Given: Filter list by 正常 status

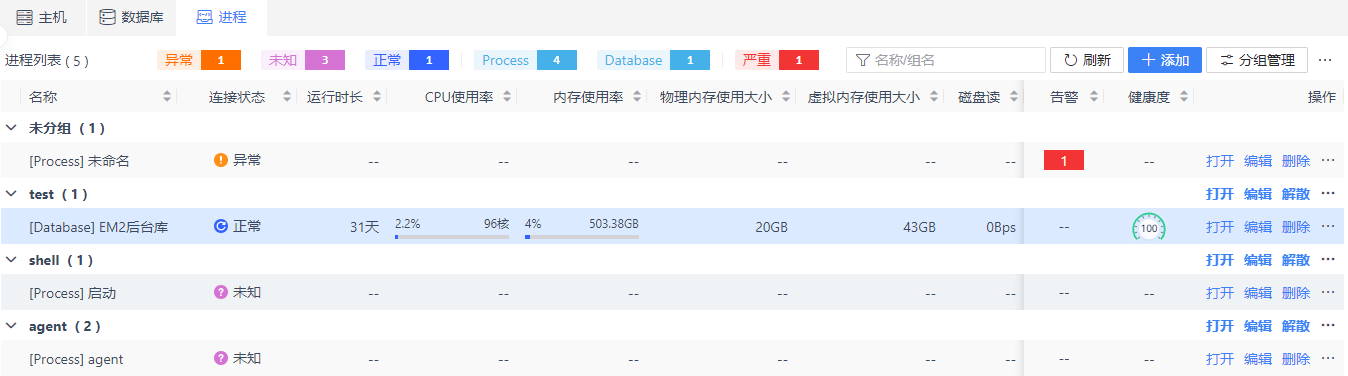Looking at the screenshot, I should (x=407, y=60).
